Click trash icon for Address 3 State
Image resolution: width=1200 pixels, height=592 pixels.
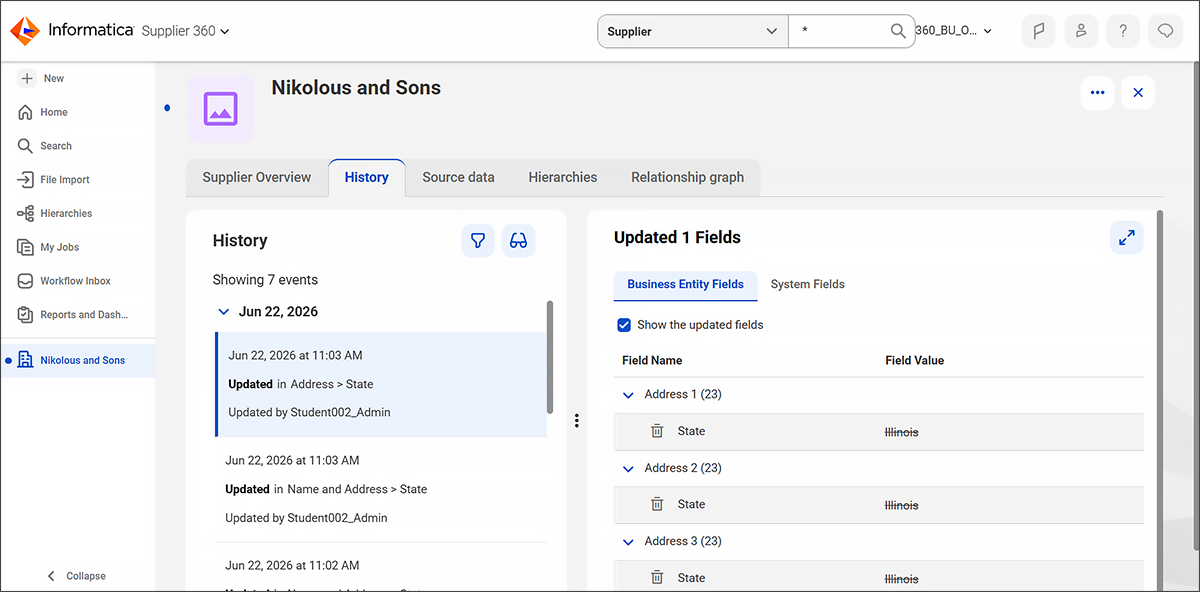[x=657, y=577]
